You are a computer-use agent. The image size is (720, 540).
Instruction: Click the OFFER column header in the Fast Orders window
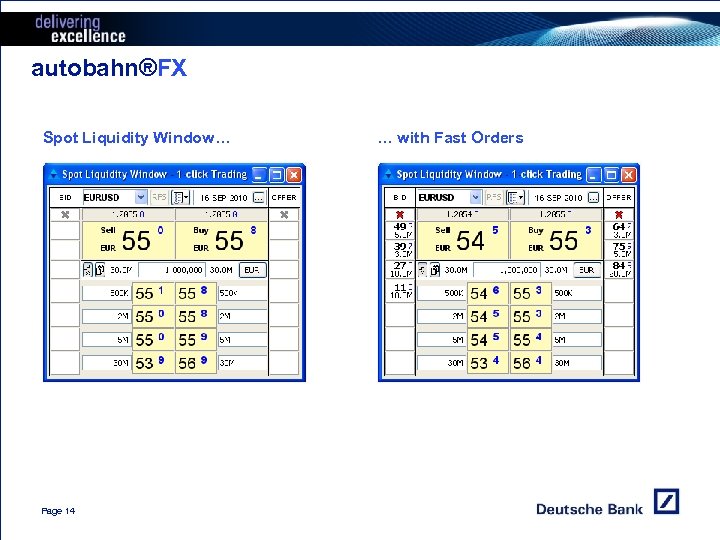[619, 197]
